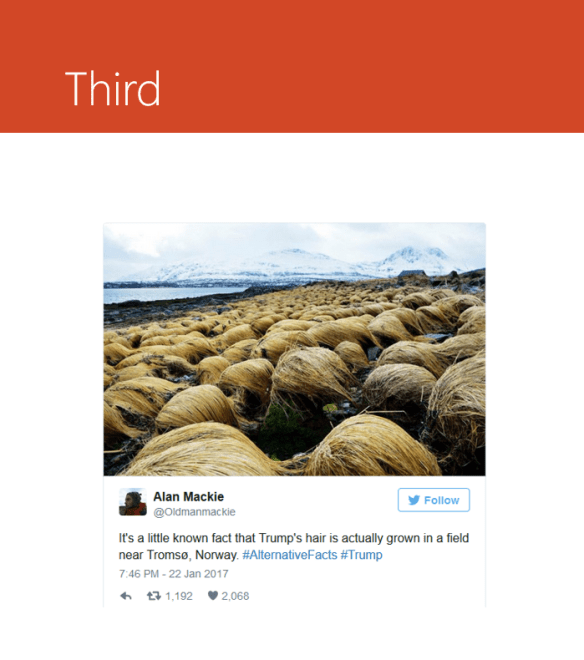Click the 1,192 retweet count
The width and height of the screenshot is (584, 660).
click(x=179, y=596)
